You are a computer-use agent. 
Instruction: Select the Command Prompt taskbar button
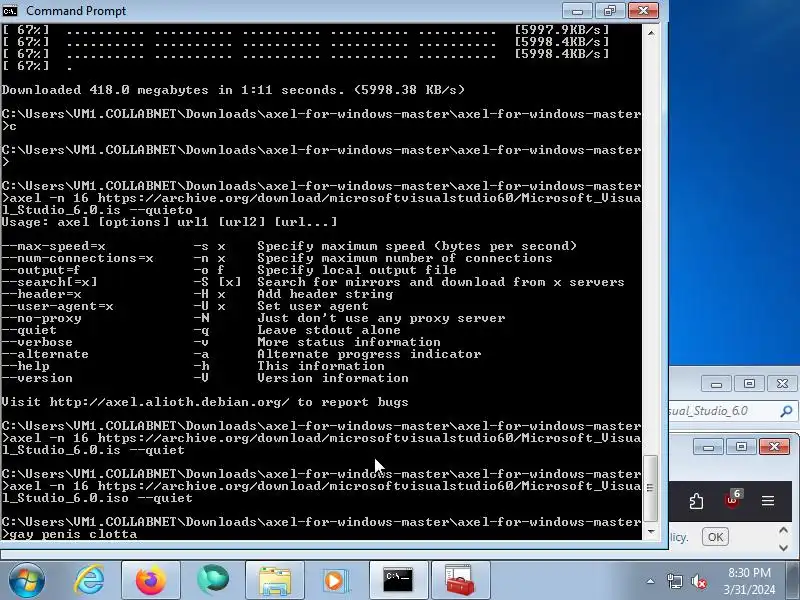pyautogui.click(x=398, y=580)
